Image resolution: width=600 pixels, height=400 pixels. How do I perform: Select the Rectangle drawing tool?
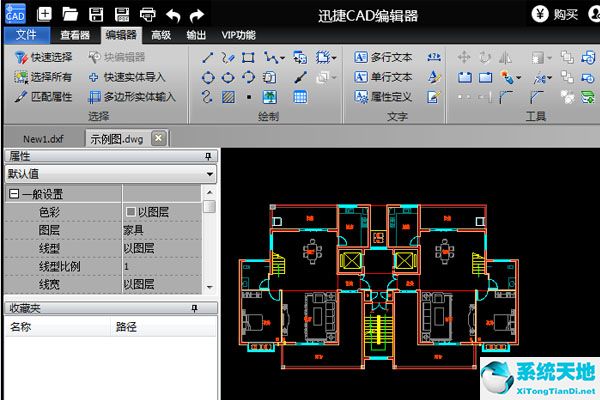point(248,58)
